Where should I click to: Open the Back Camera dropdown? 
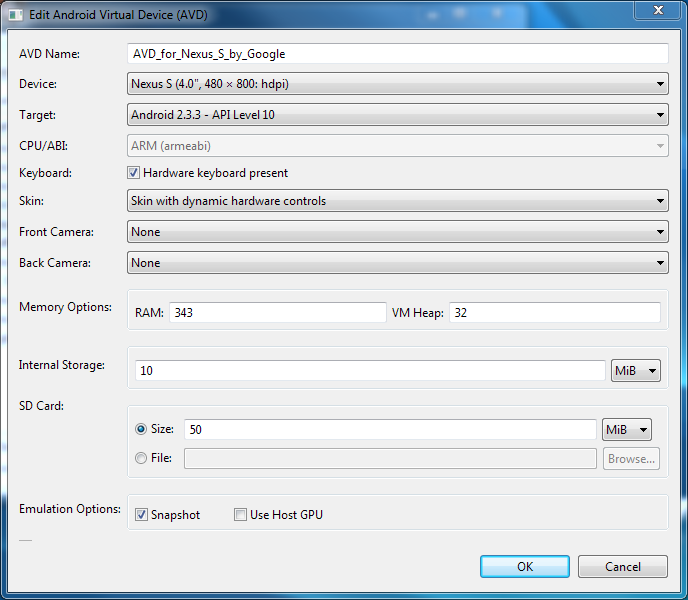pos(398,262)
